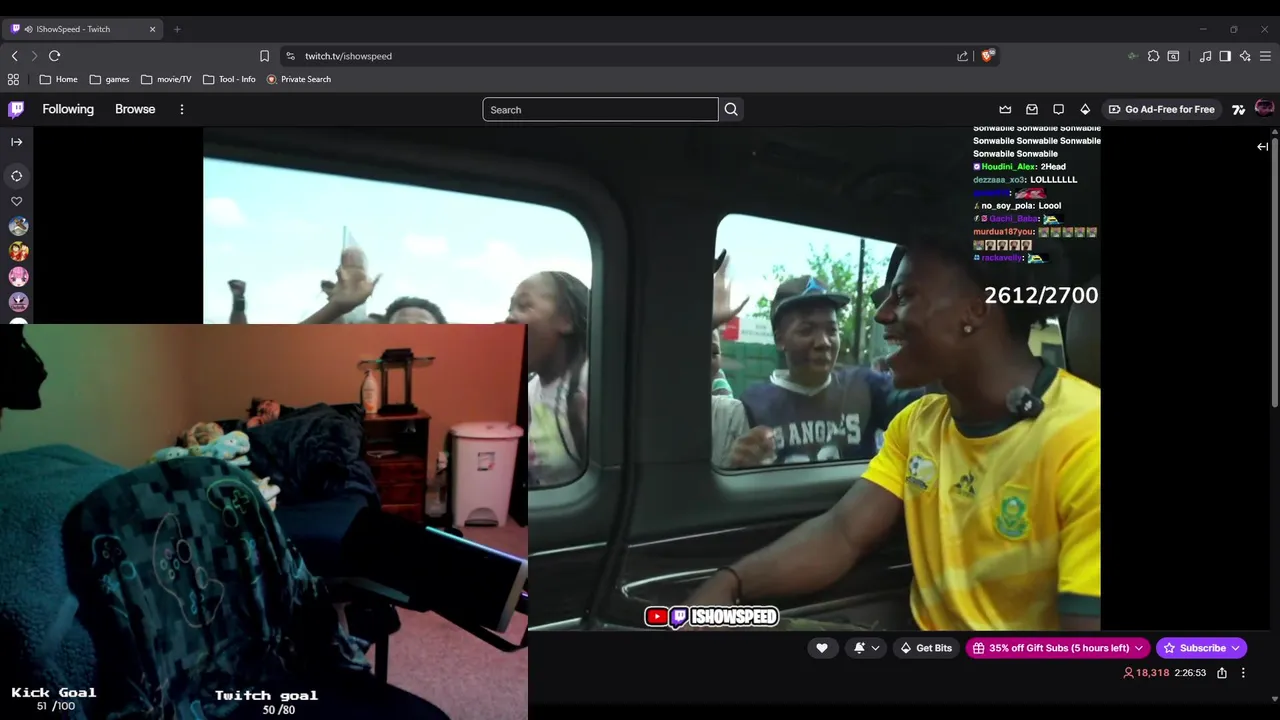Open the Home bookmark folder

(x=58, y=79)
